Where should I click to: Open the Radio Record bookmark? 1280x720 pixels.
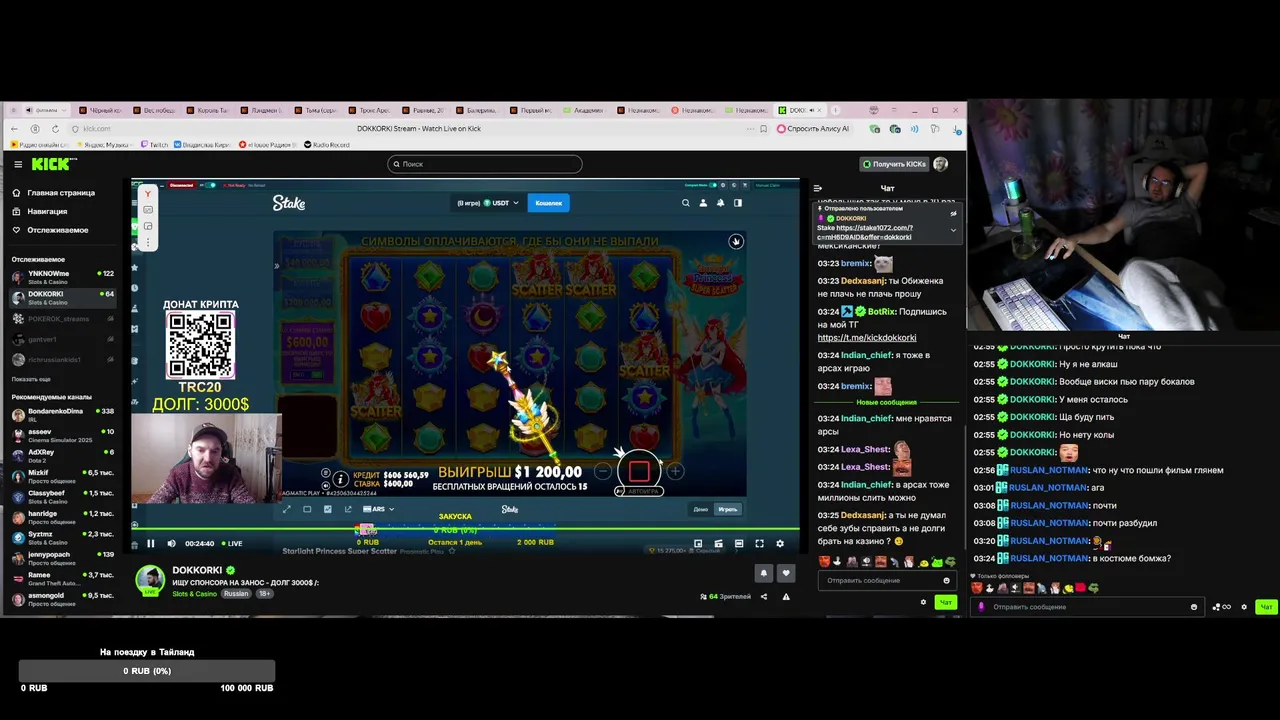[x=327, y=145]
